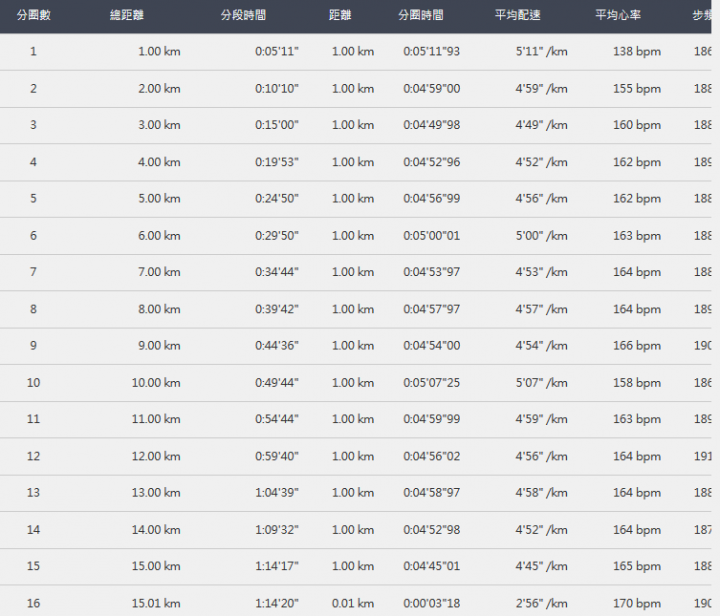Viewport: 720px width, 616px height.
Task: Click pace value 4'53" /km
Action: (541, 272)
